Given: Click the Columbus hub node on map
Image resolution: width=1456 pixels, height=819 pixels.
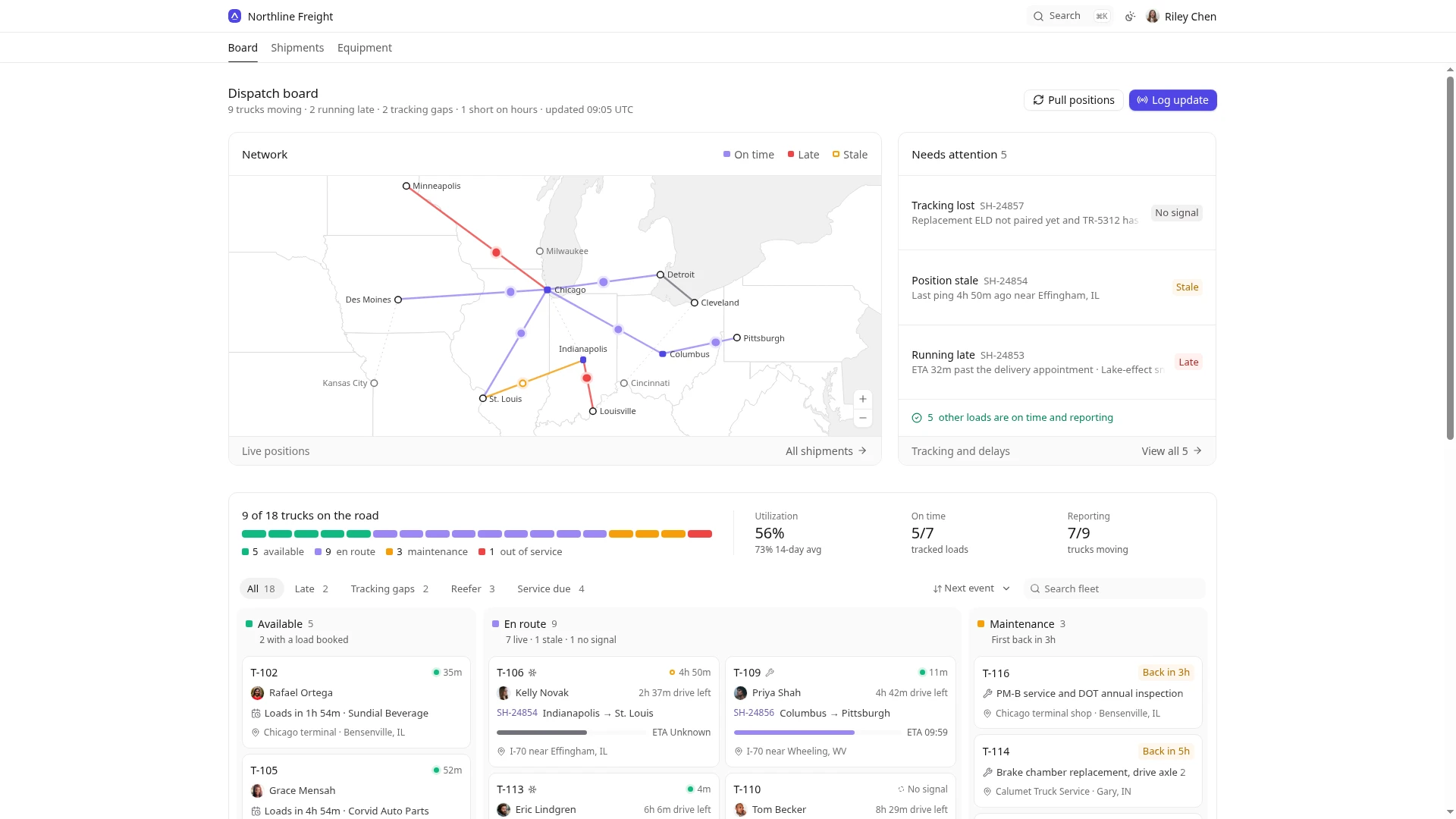Looking at the screenshot, I should click(x=663, y=354).
